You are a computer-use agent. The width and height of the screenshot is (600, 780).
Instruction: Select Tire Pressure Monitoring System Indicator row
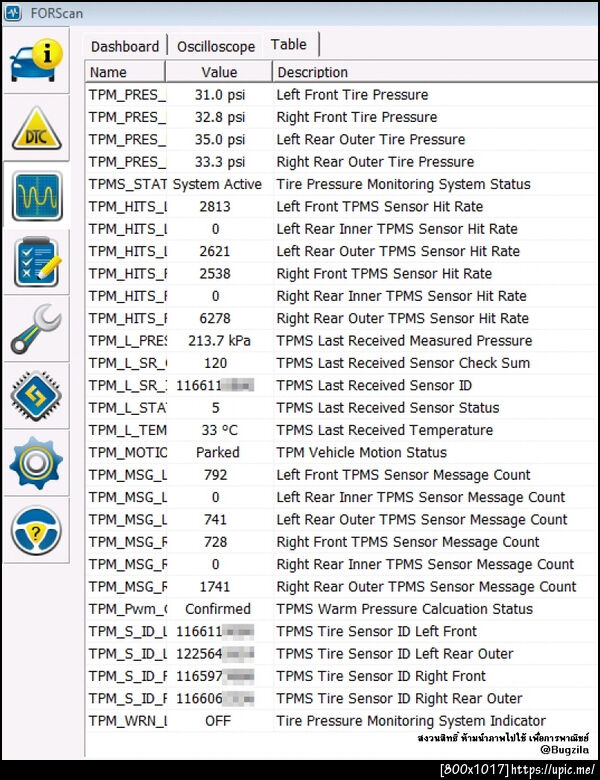[x=341, y=721]
